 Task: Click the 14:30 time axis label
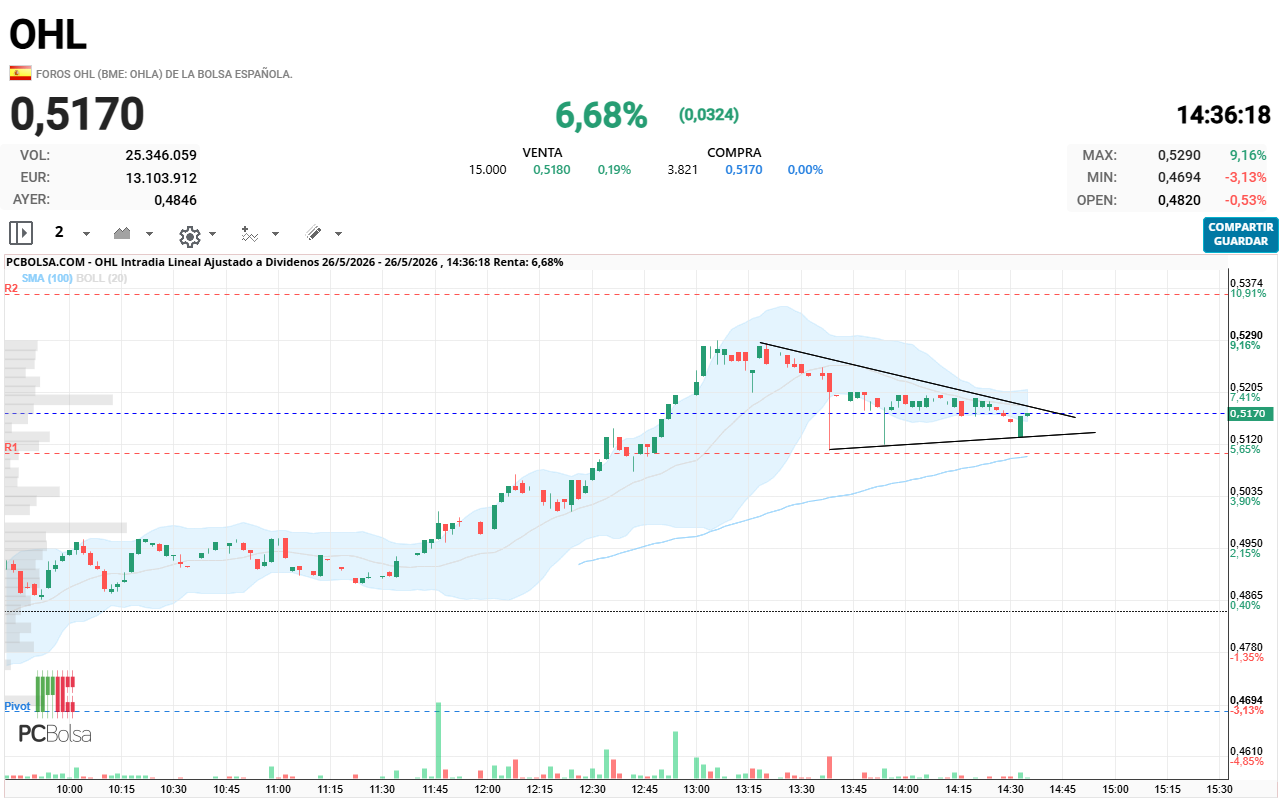pyautogui.click(x=1011, y=789)
